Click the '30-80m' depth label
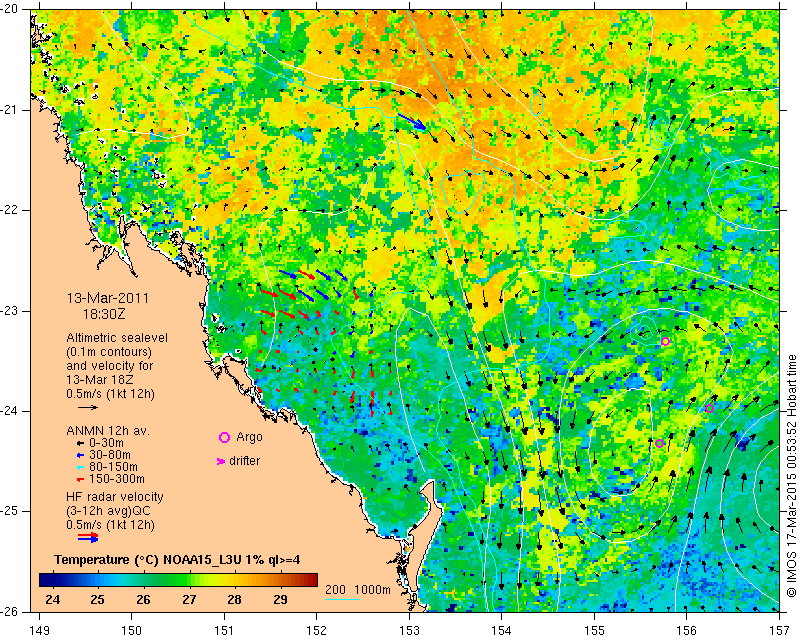This screenshot has height=640, width=800. pos(110,455)
